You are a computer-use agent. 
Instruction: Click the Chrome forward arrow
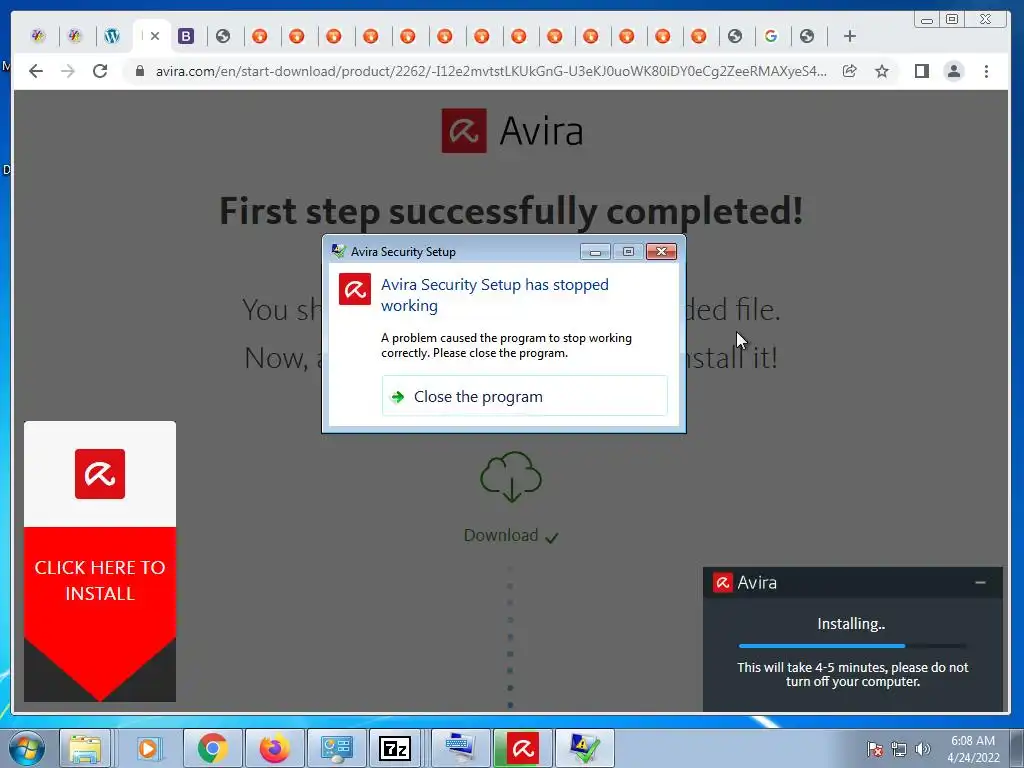click(x=68, y=71)
